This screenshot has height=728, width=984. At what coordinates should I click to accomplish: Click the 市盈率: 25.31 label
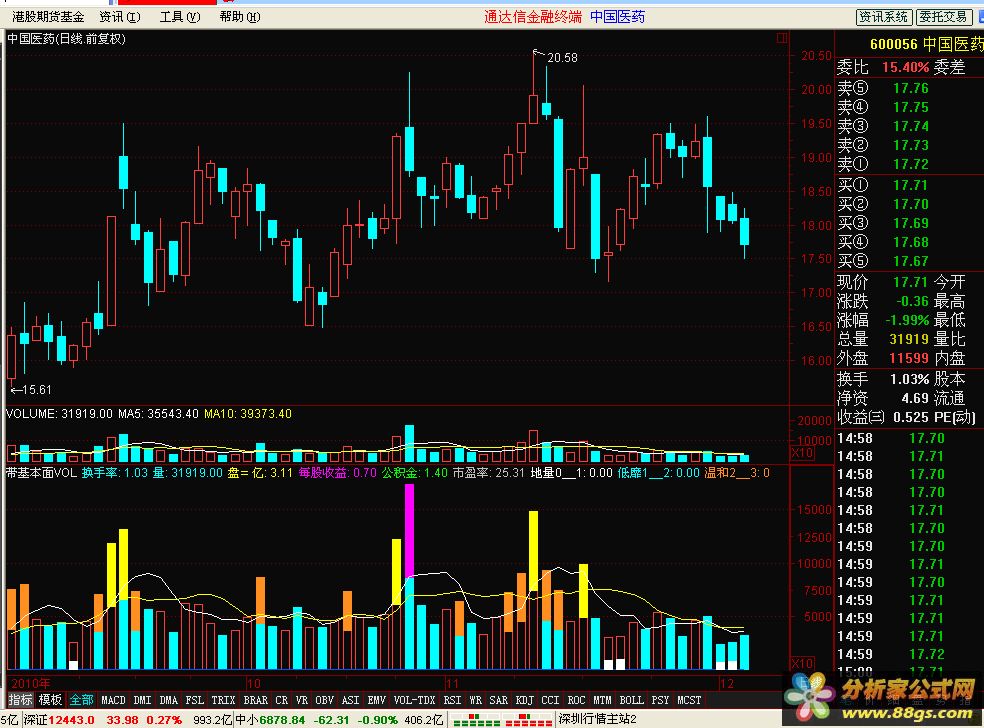click(489, 473)
